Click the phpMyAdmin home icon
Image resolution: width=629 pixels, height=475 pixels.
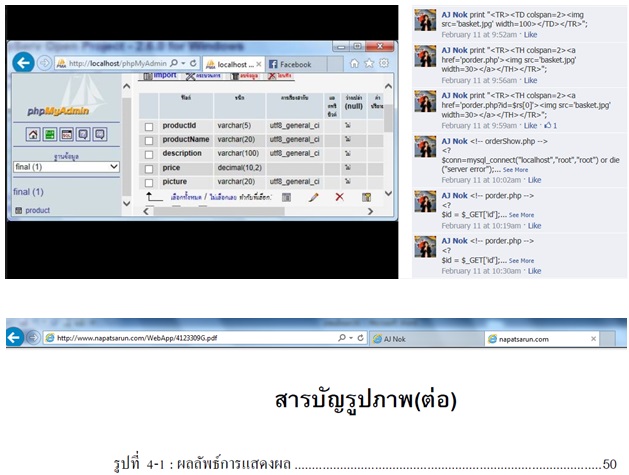coord(33,134)
